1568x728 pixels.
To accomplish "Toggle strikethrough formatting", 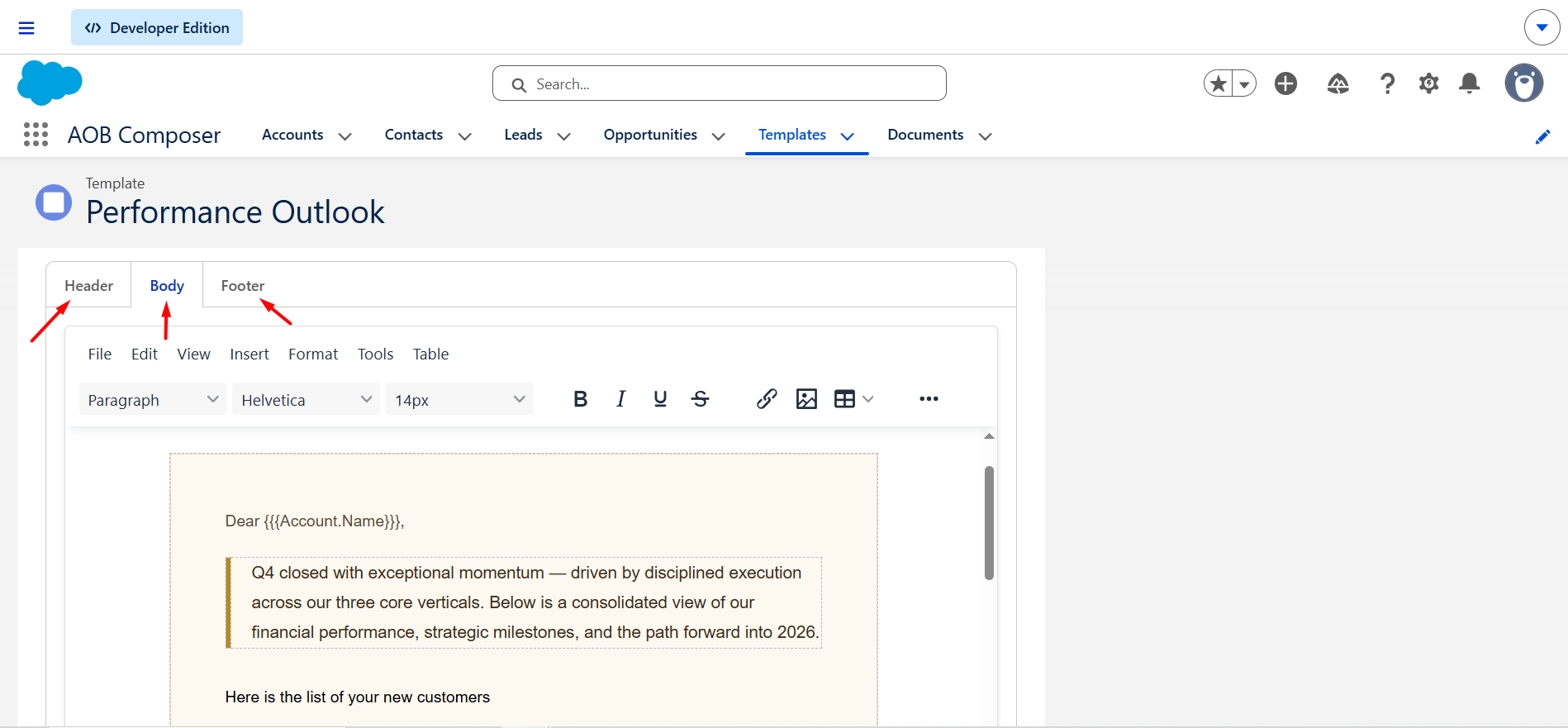I will [701, 399].
